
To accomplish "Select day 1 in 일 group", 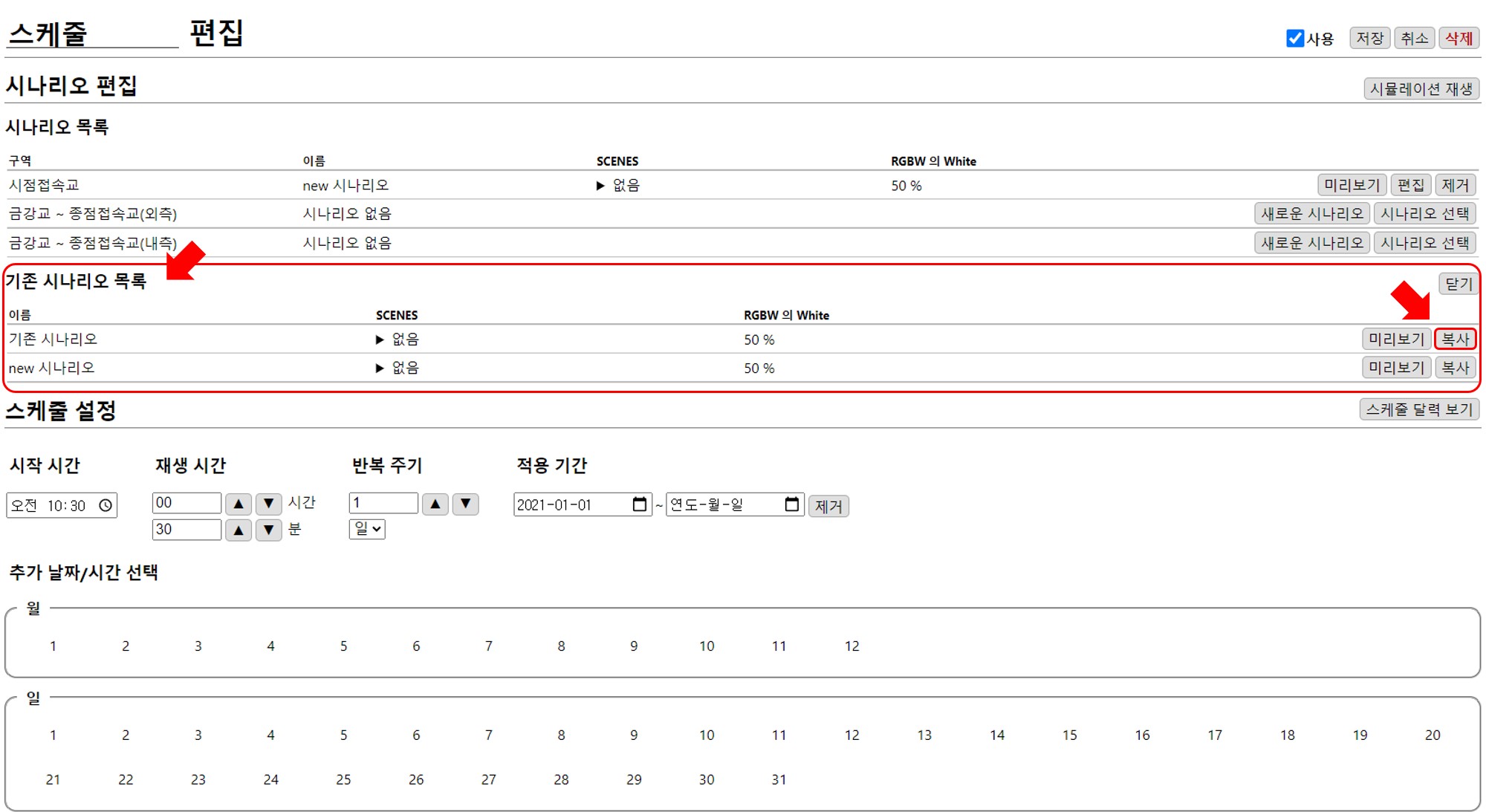I will pyautogui.click(x=53, y=735).
